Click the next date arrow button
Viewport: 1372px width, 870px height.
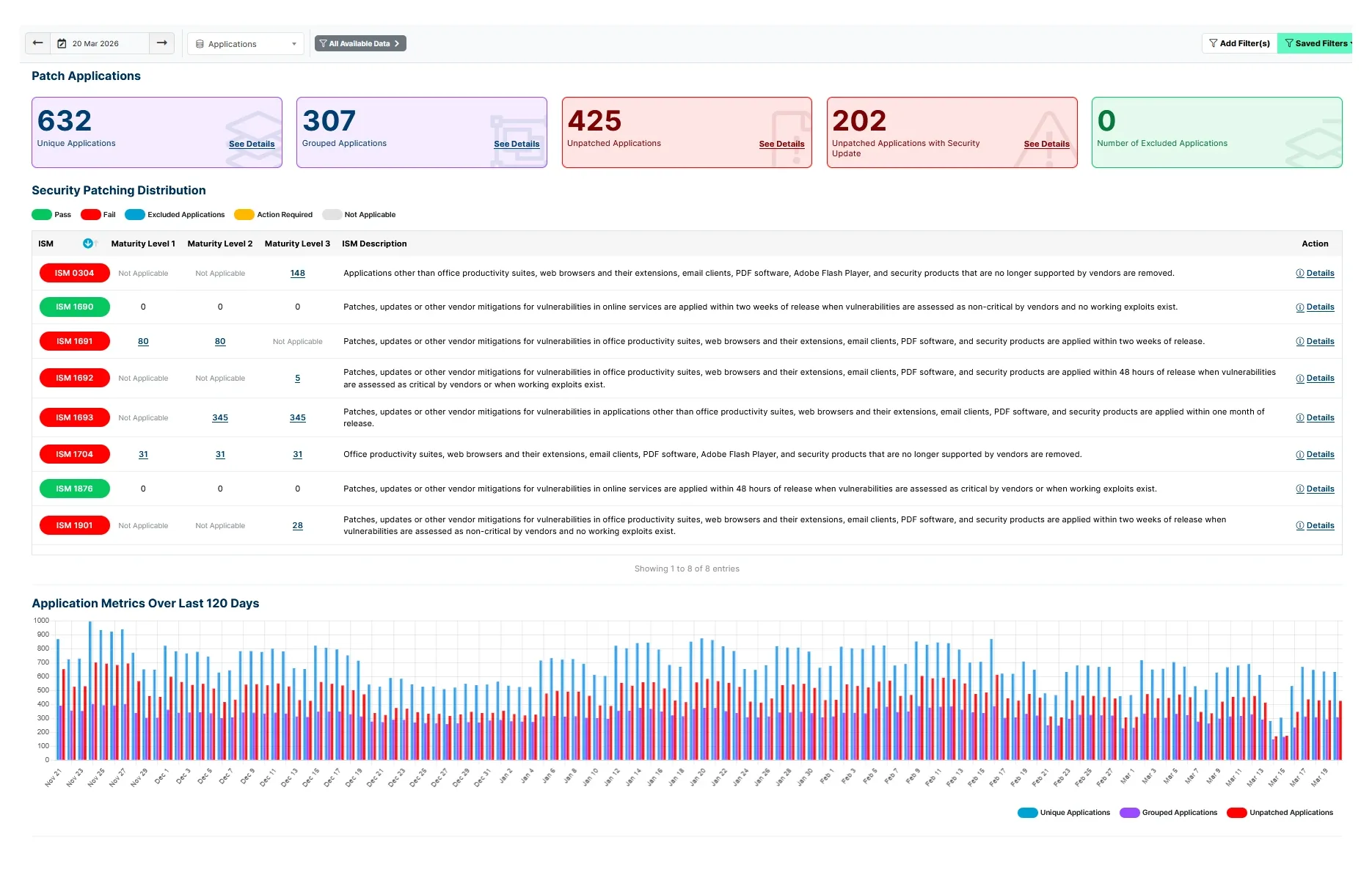pyautogui.click(x=161, y=43)
